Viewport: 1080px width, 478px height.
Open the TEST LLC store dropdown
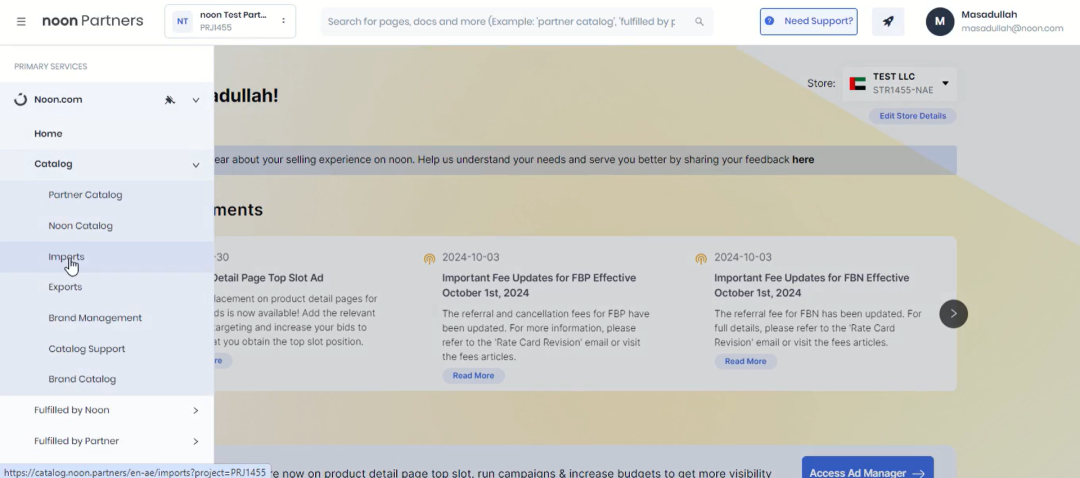point(899,83)
